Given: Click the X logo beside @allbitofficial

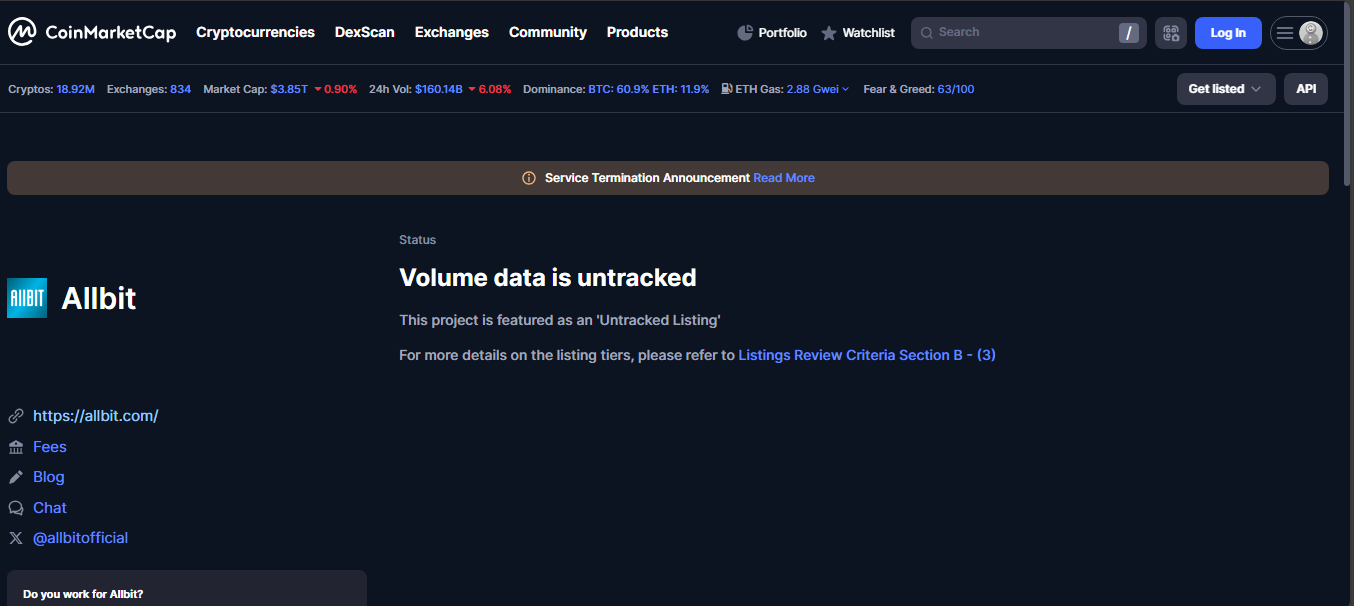Looking at the screenshot, I should 16,538.
